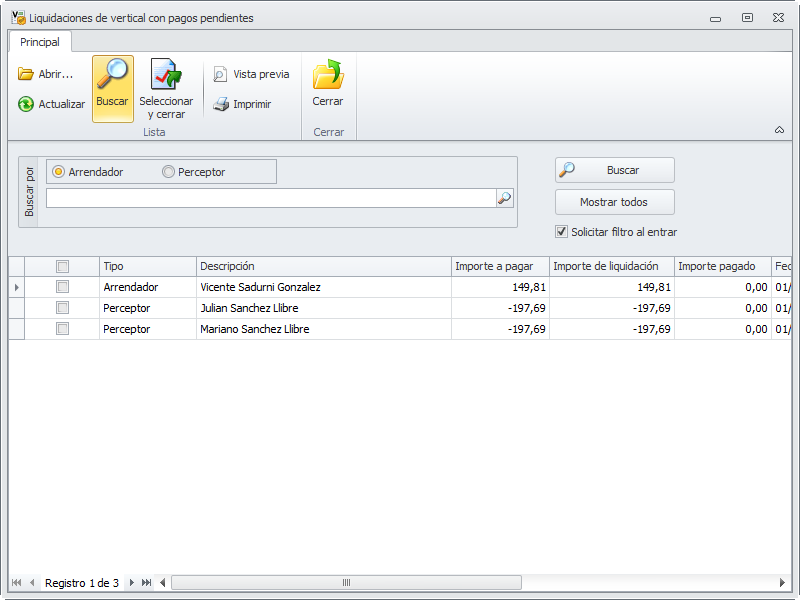This screenshot has width=800, height=600.
Task: Click the Actualizar refresh icon
Action: (26, 104)
